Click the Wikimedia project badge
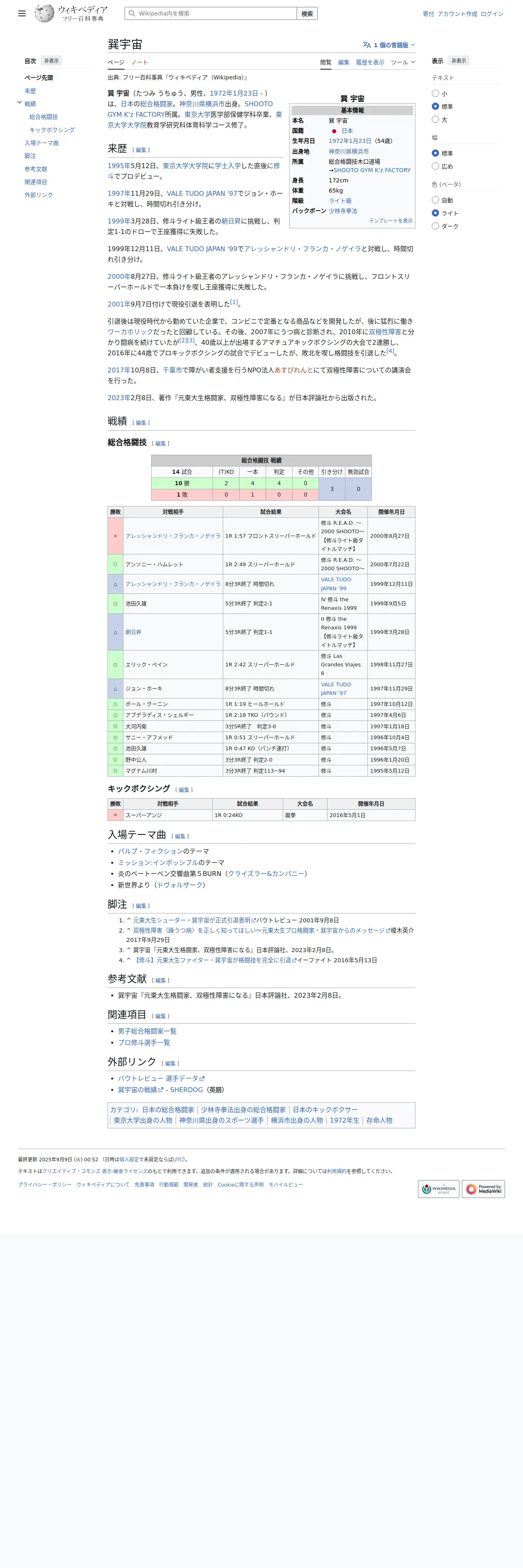Screen dimensions: 523x1568 click(438, 1188)
